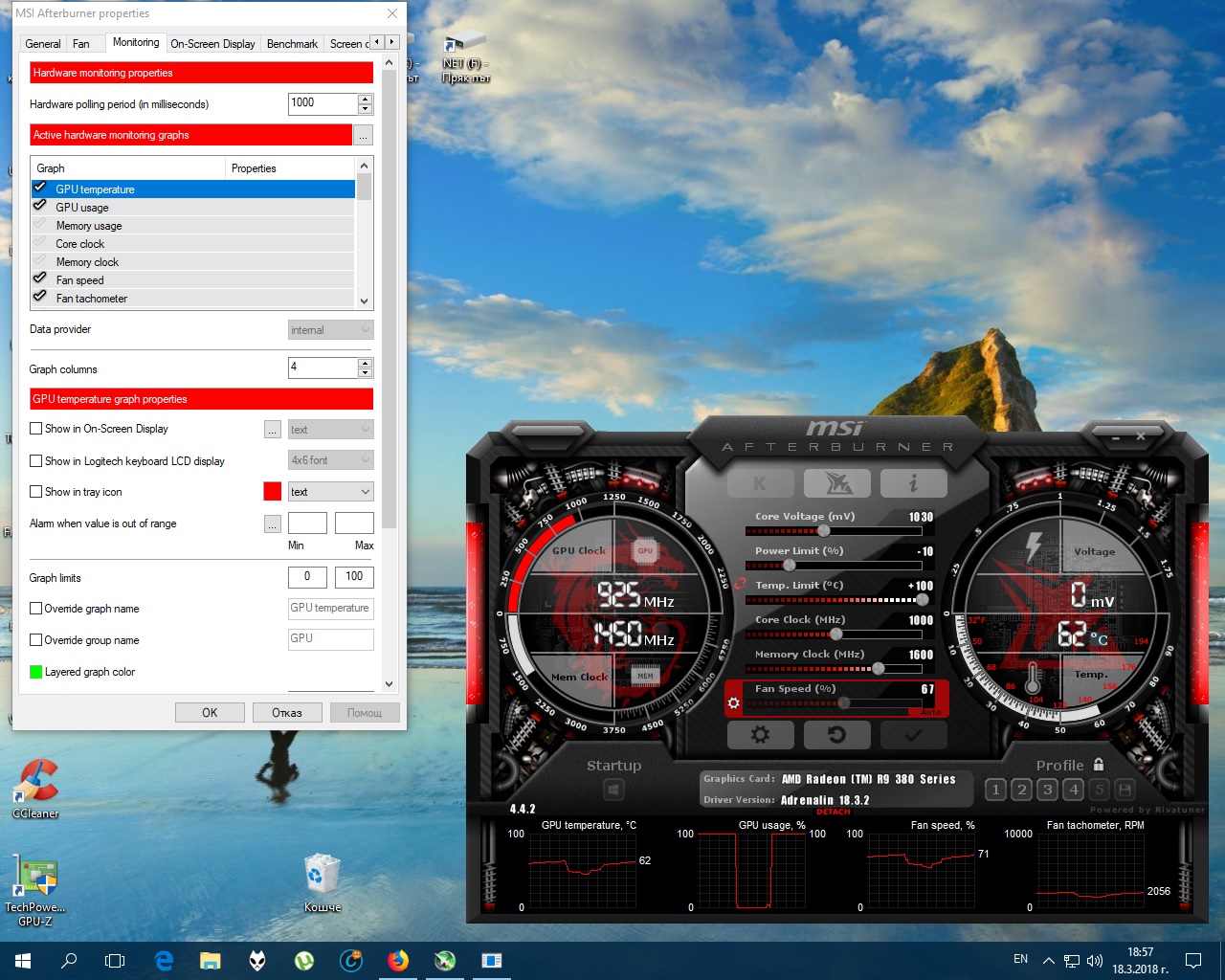Image resolution: width=1225 pixels, height=980 pixels.
Task: Click the GPU chip icon in the clock gauge
Action: pos(645,550)
